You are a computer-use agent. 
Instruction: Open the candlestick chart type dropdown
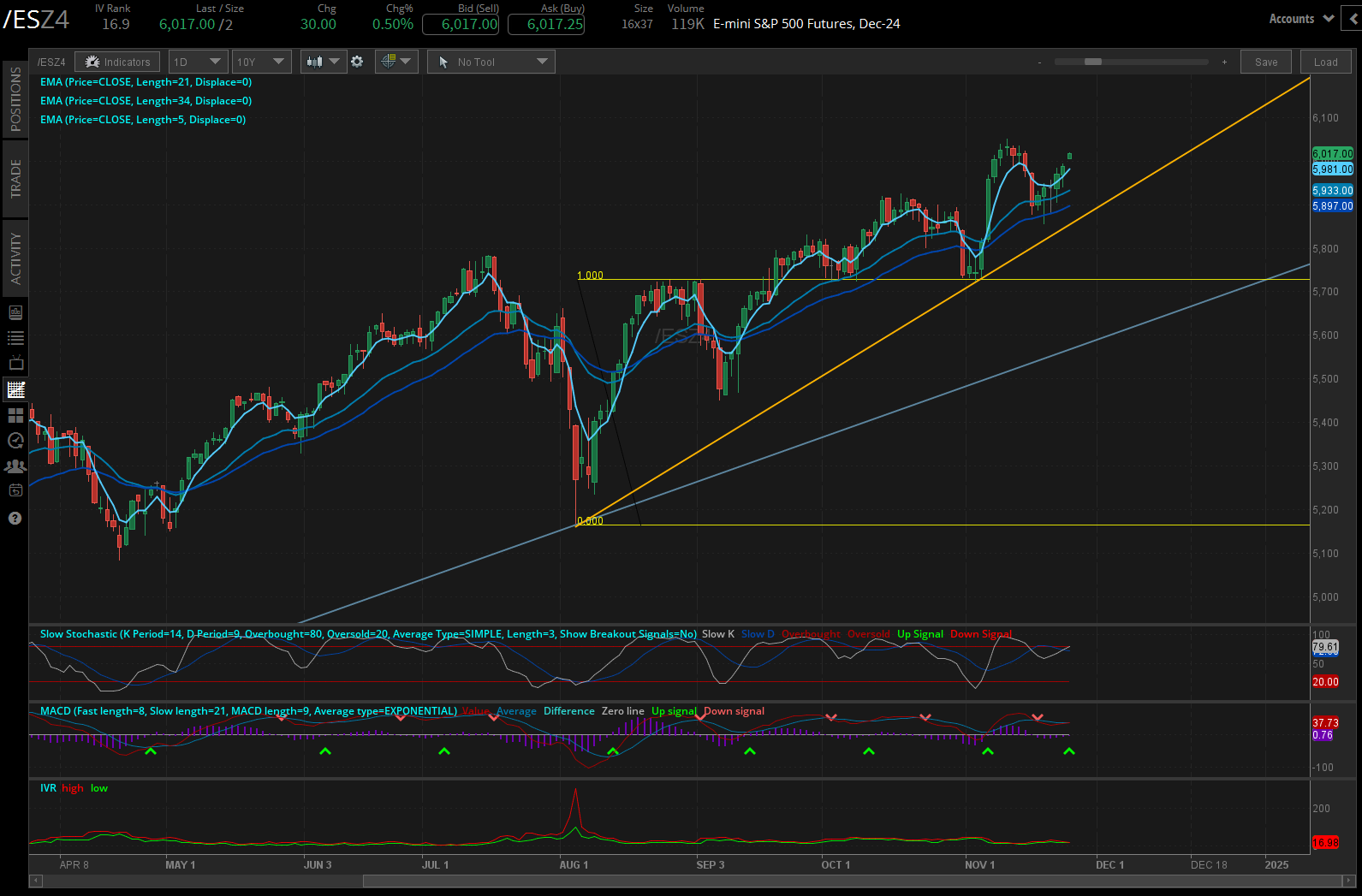[324, 62]
